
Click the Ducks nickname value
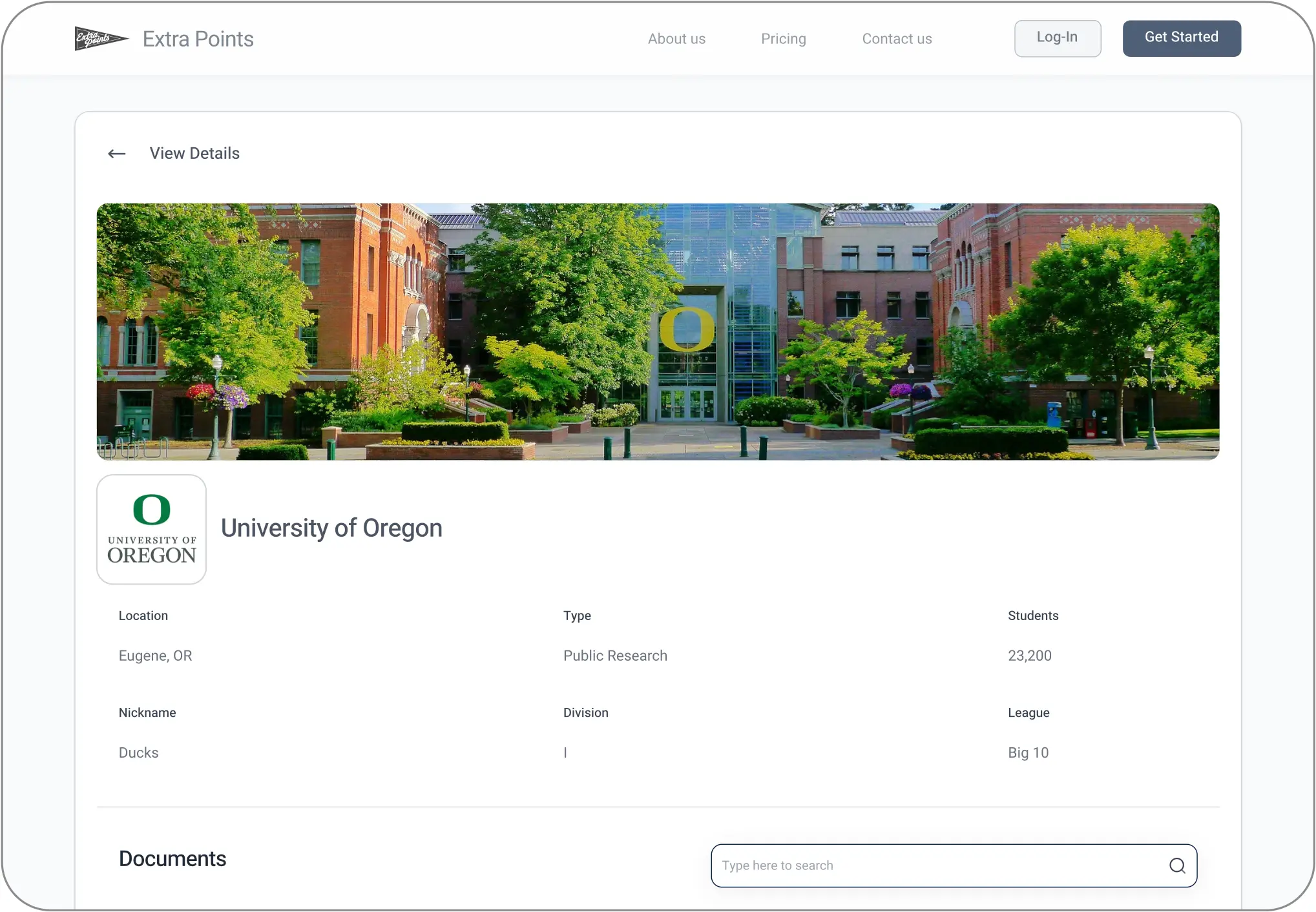(138, 752)
